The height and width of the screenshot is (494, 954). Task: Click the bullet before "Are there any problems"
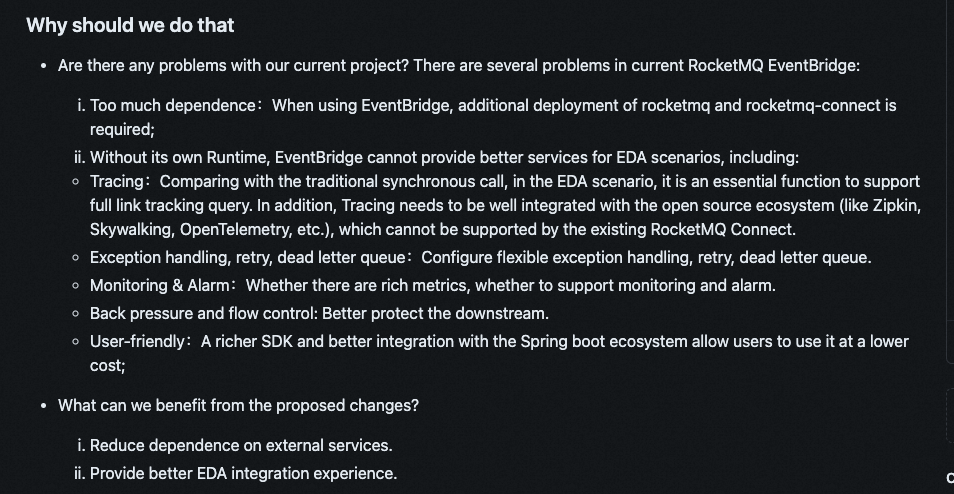pos(43,66)
